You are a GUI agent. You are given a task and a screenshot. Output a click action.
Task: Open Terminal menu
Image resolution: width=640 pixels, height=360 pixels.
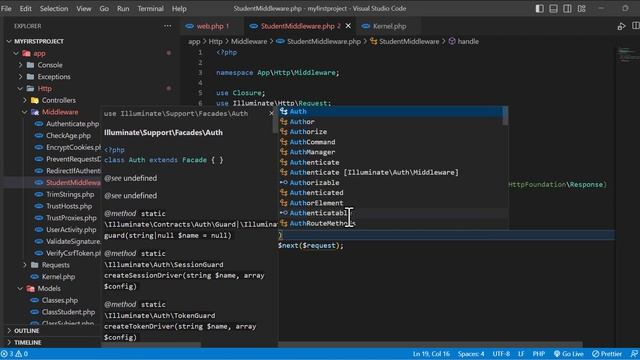tap(150, 9)
